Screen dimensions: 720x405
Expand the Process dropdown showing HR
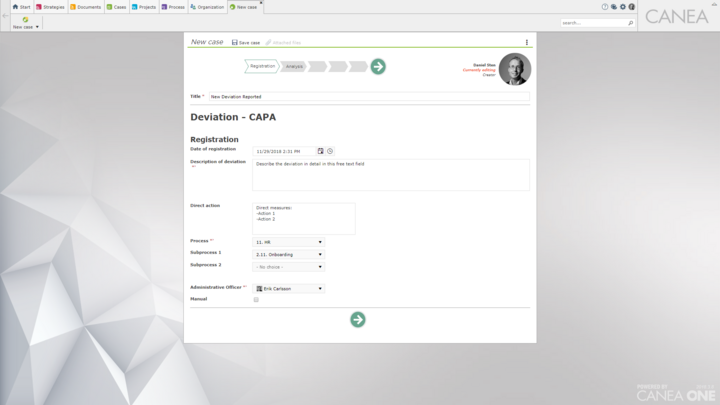pos(288,242)
